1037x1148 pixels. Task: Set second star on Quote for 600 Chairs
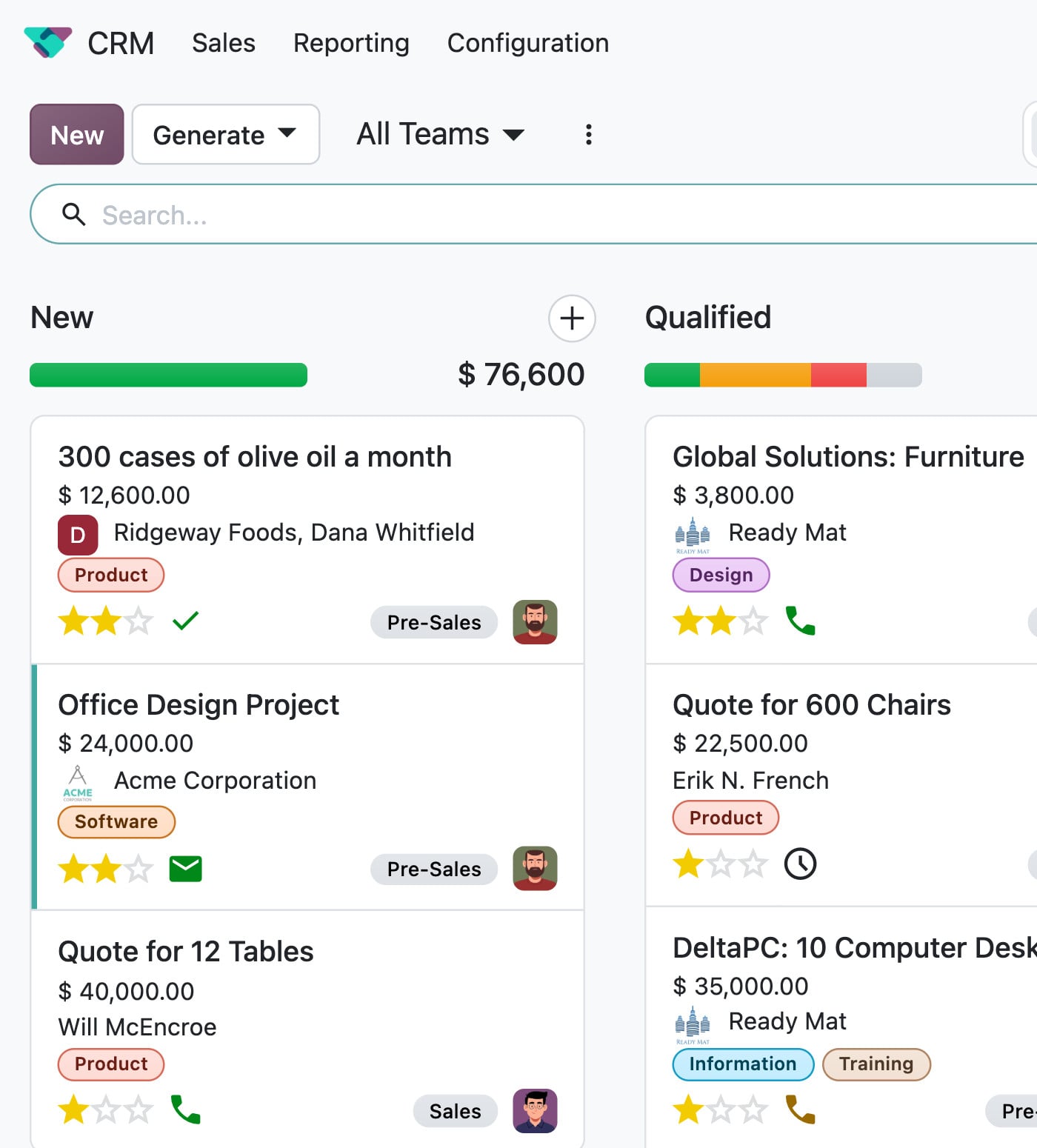721,864
